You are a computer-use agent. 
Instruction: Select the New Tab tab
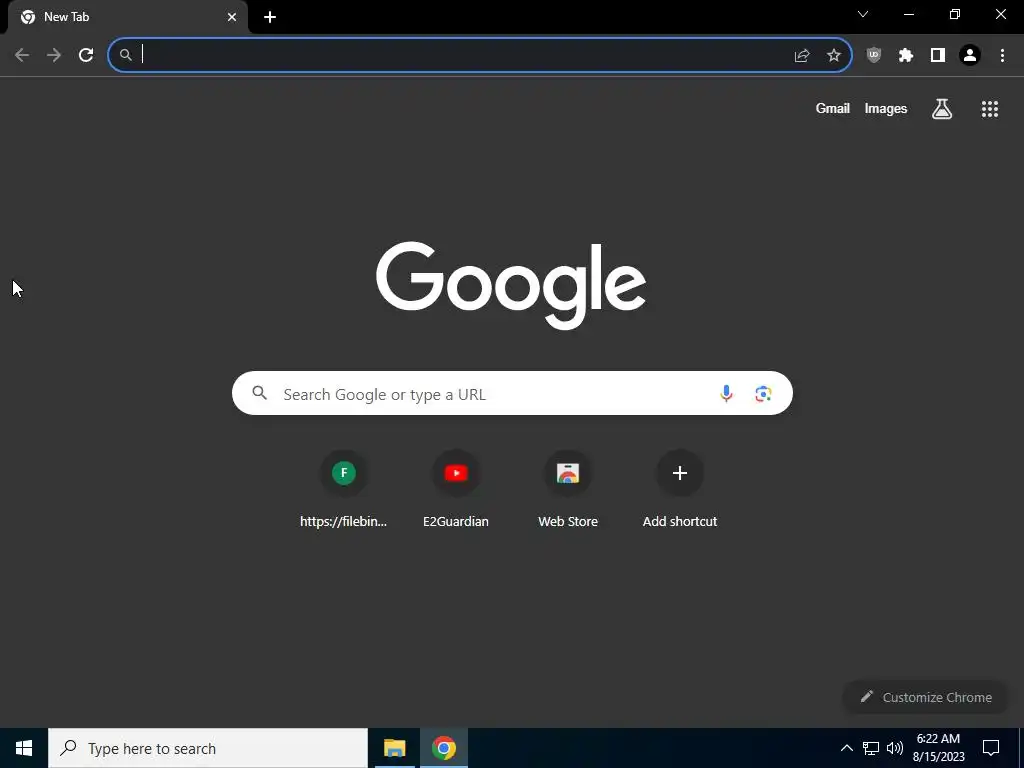[x=128, y=17]
